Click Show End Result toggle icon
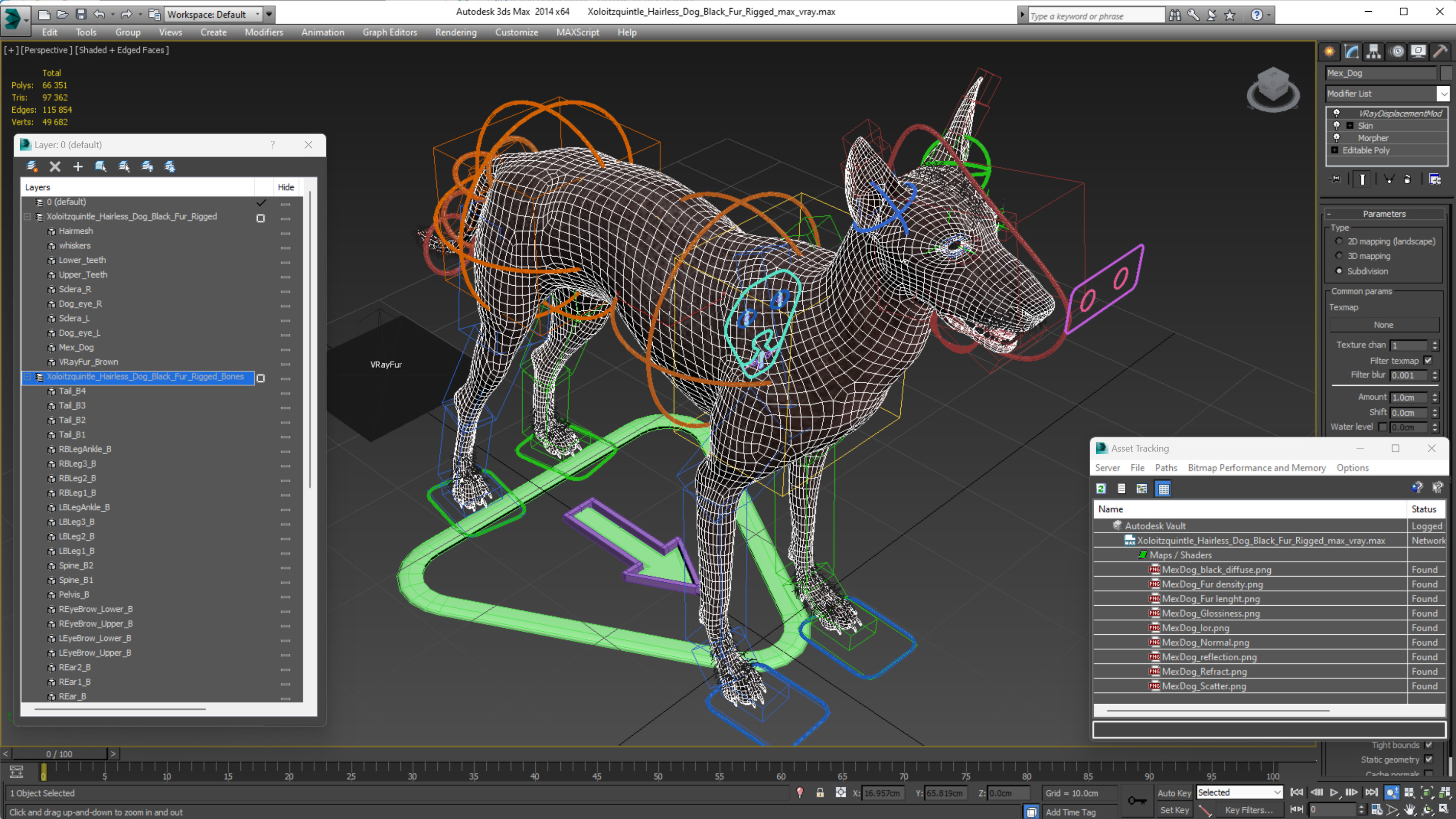This screenshot has height=819, width=1456. click(1362, 179)
